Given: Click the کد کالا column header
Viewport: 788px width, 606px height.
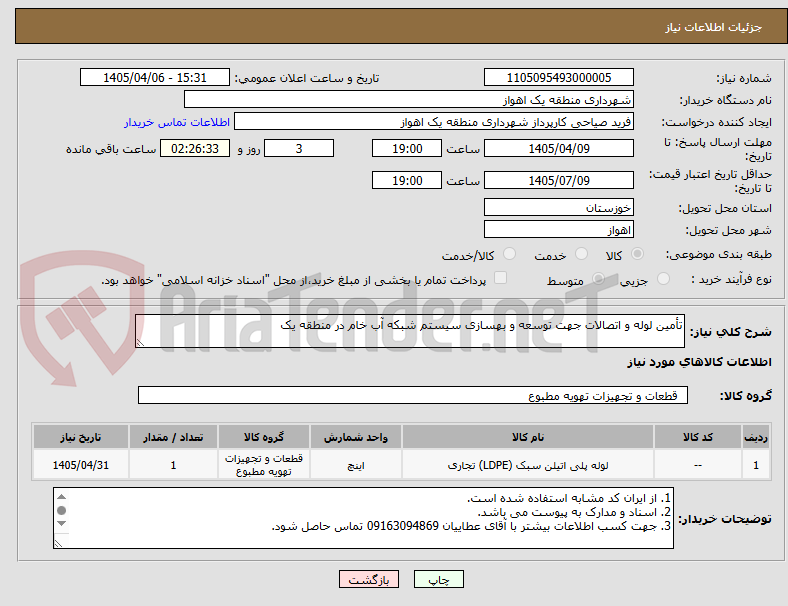Looking at the screenshot, I should 698,437.
